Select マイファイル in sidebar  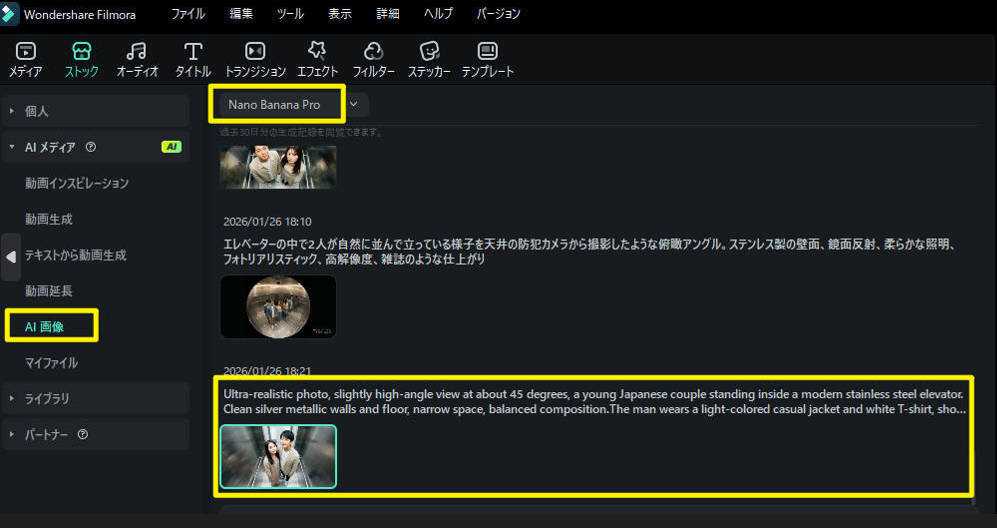52,363
